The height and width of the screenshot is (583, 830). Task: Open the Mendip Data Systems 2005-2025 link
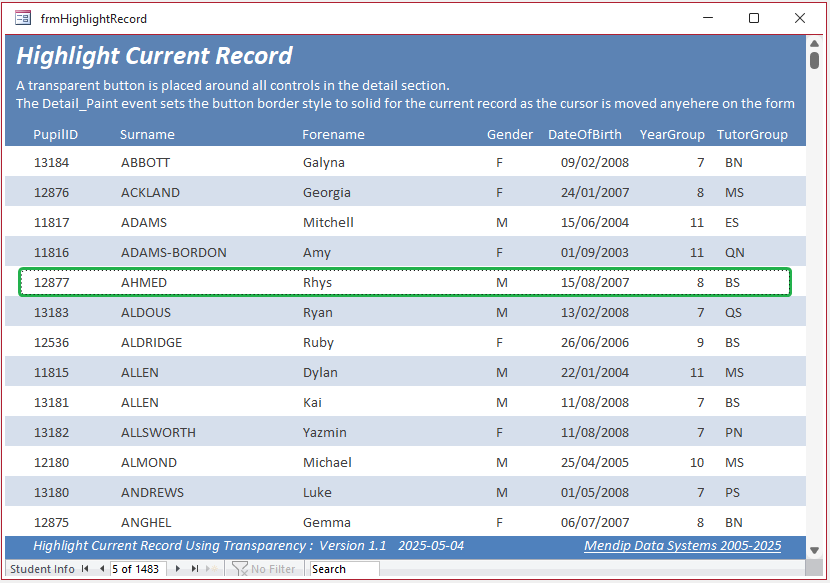pyautogui.click(x=682, y=545)
